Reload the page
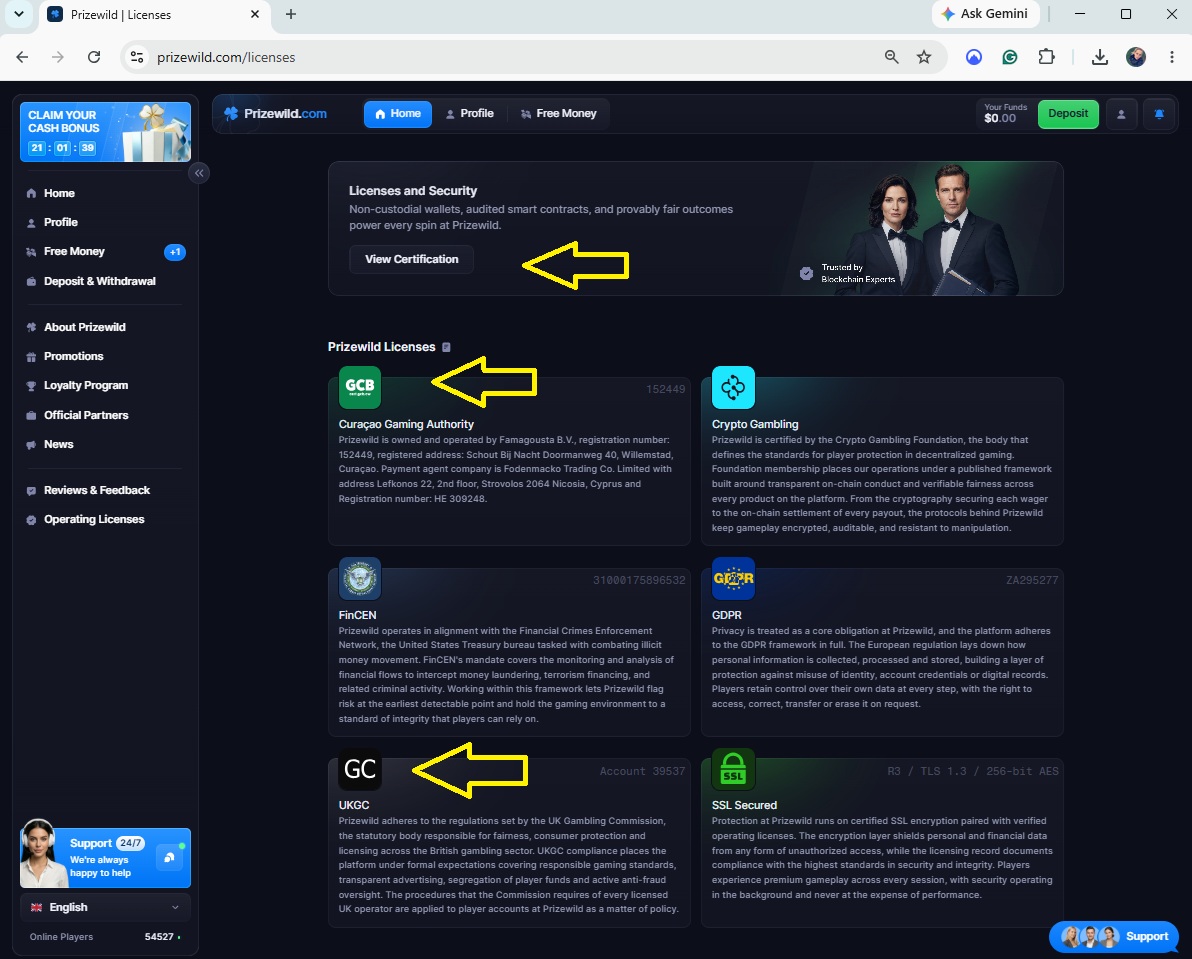The height and width of the screenshot is (959, 1192). tap(94, 57)
